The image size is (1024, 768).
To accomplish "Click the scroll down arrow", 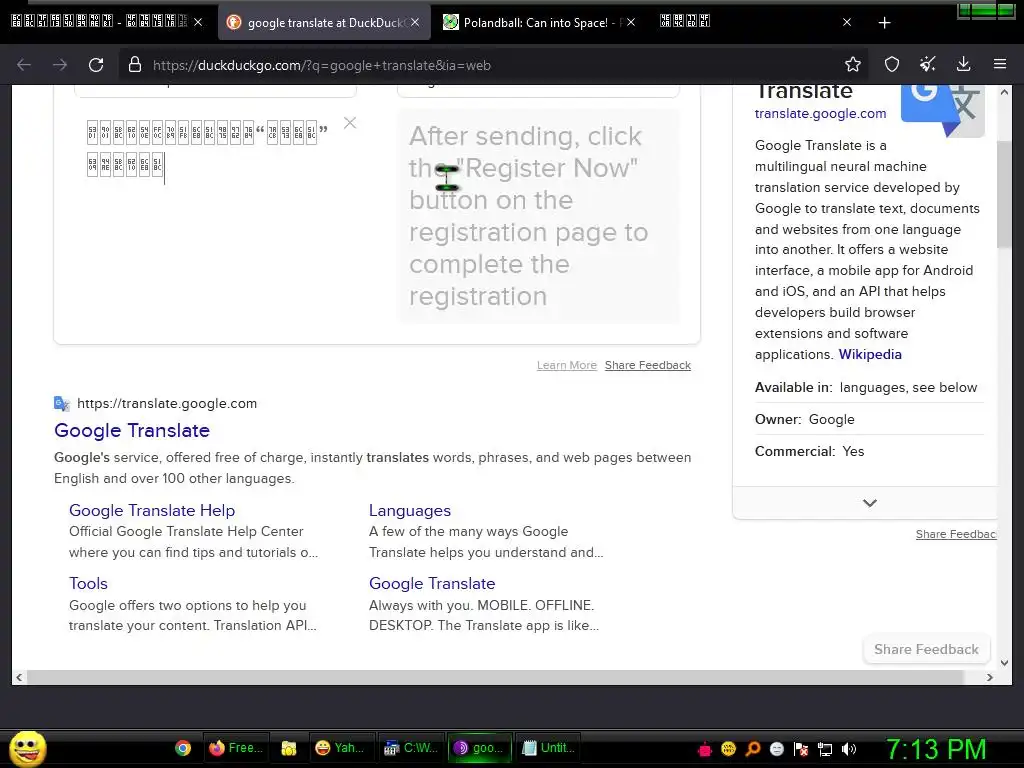I will [x=1004, y=662].
